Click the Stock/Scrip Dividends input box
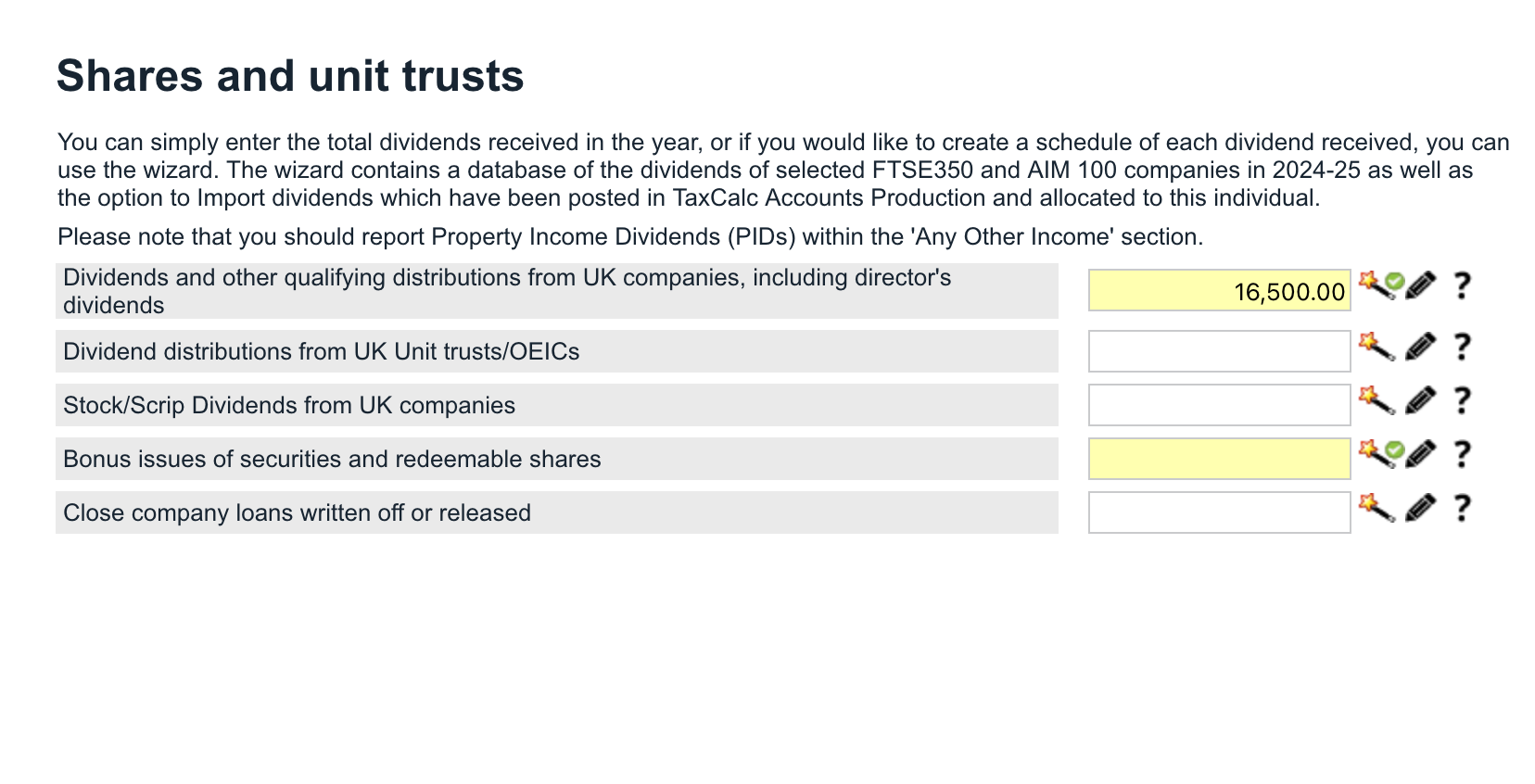The height and width of the screenshot is (784, 1535). click(1219, 405)
